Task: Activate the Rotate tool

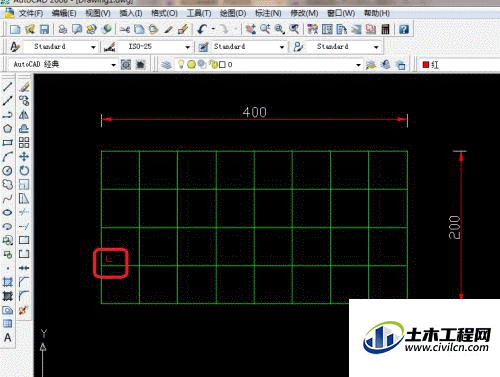Action: point(24,171)
